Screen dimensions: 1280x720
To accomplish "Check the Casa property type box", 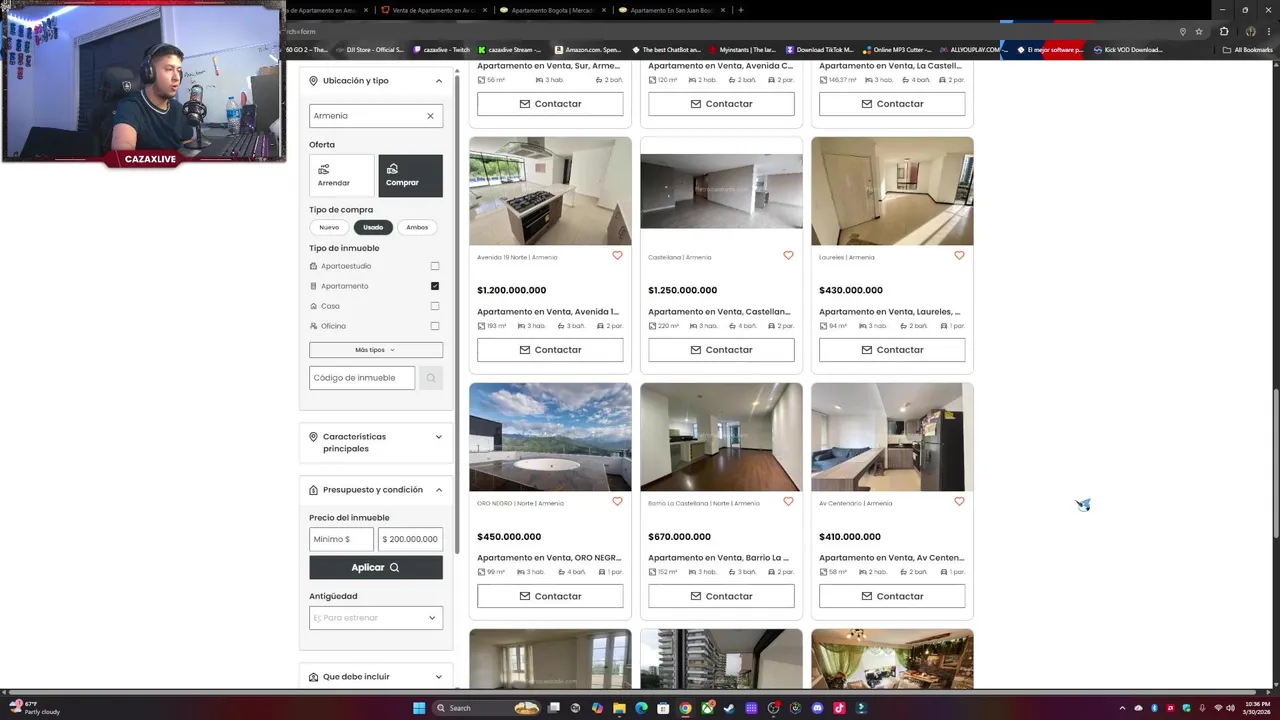I will 435,306.
